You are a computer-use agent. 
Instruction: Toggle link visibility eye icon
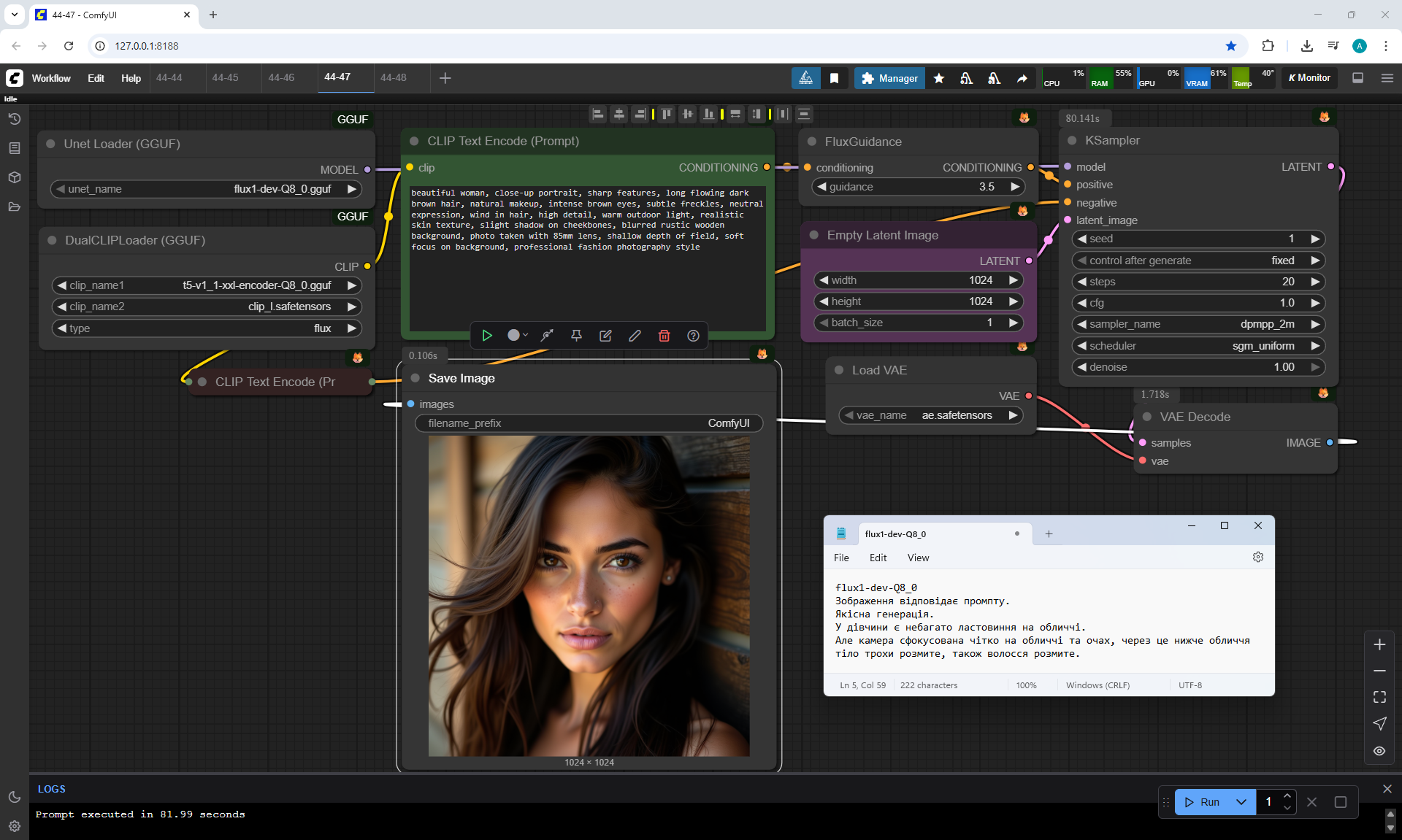[1379, 750]
